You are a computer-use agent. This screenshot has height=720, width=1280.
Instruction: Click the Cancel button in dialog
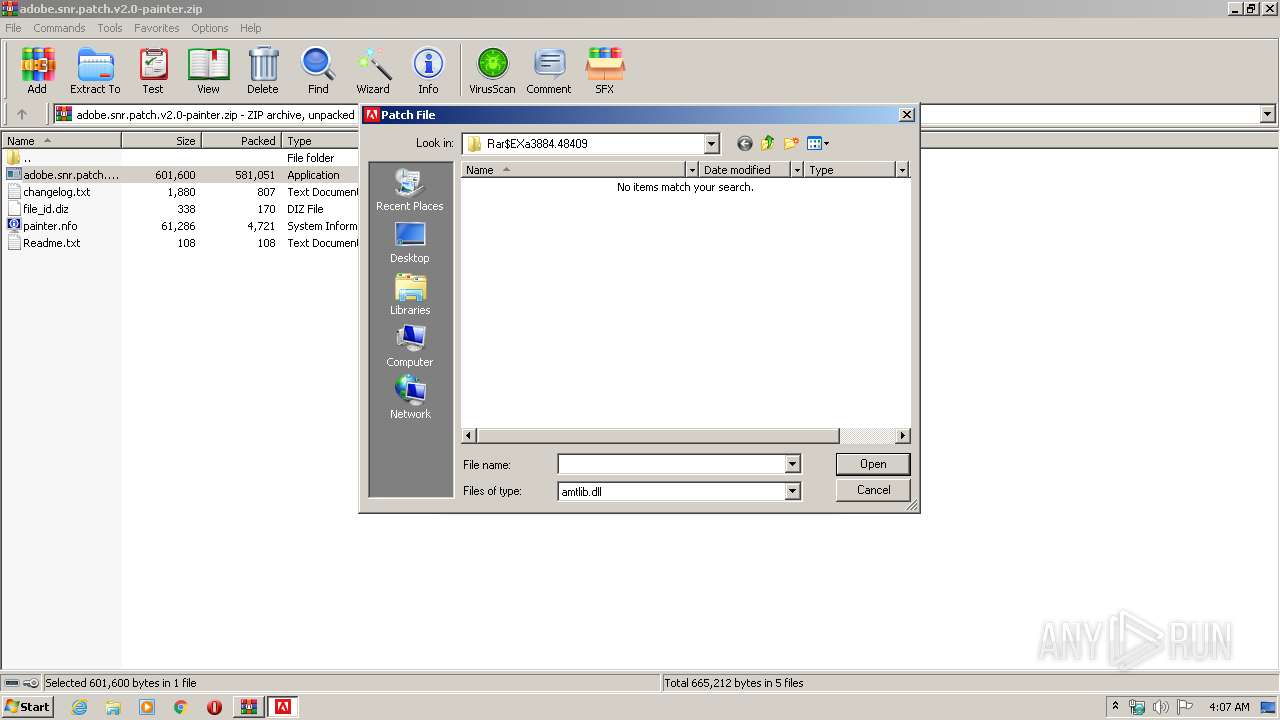point(873,490)
